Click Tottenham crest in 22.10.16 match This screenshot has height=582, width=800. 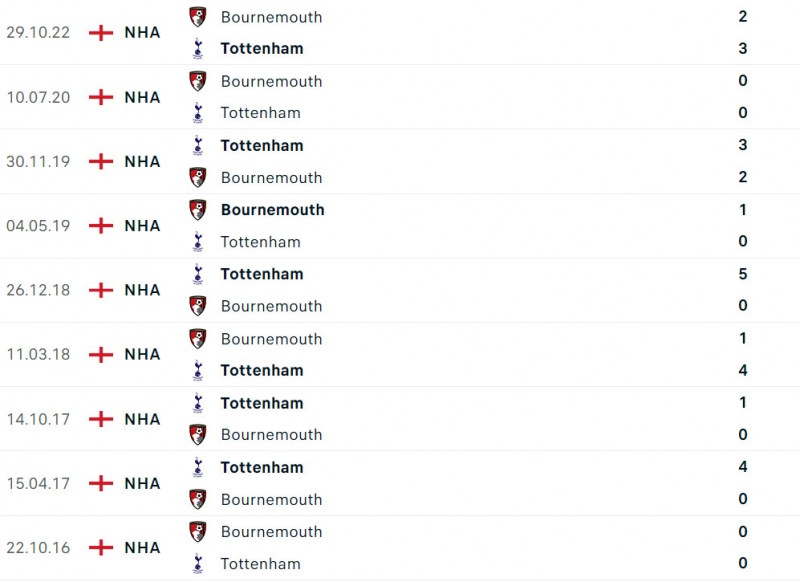click(198, 563)
